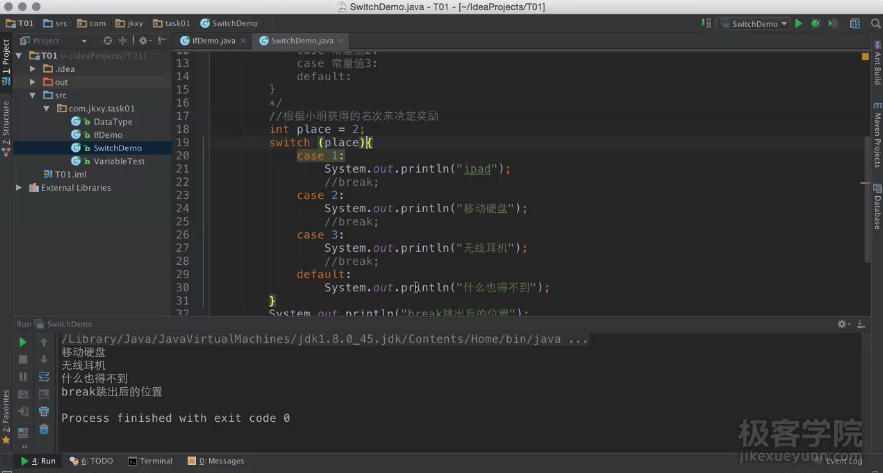Run with coverage from the top toolbar
This screenshot has width=883, height=473.
point(831,23)
